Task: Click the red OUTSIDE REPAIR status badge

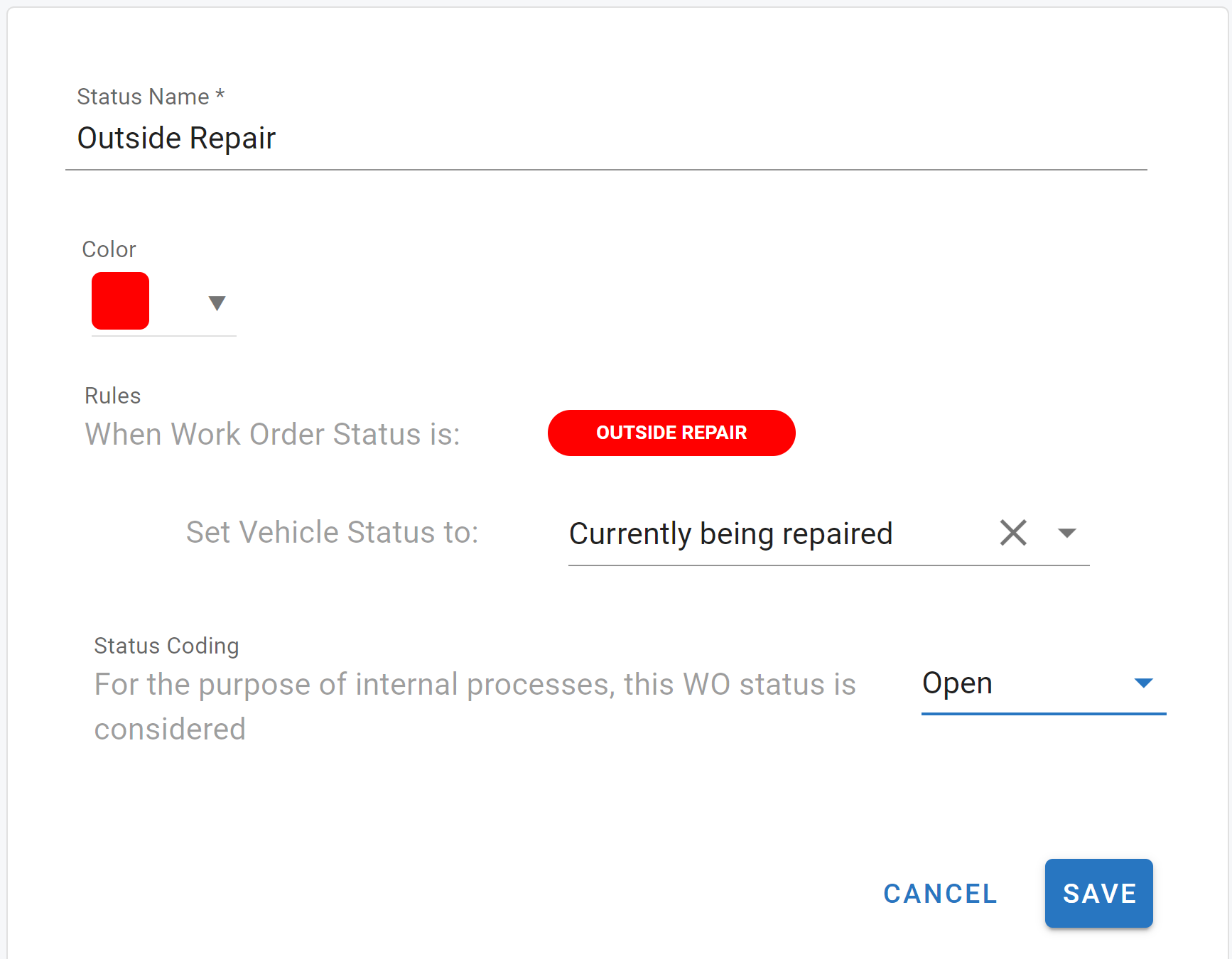Action: [671, 433]
